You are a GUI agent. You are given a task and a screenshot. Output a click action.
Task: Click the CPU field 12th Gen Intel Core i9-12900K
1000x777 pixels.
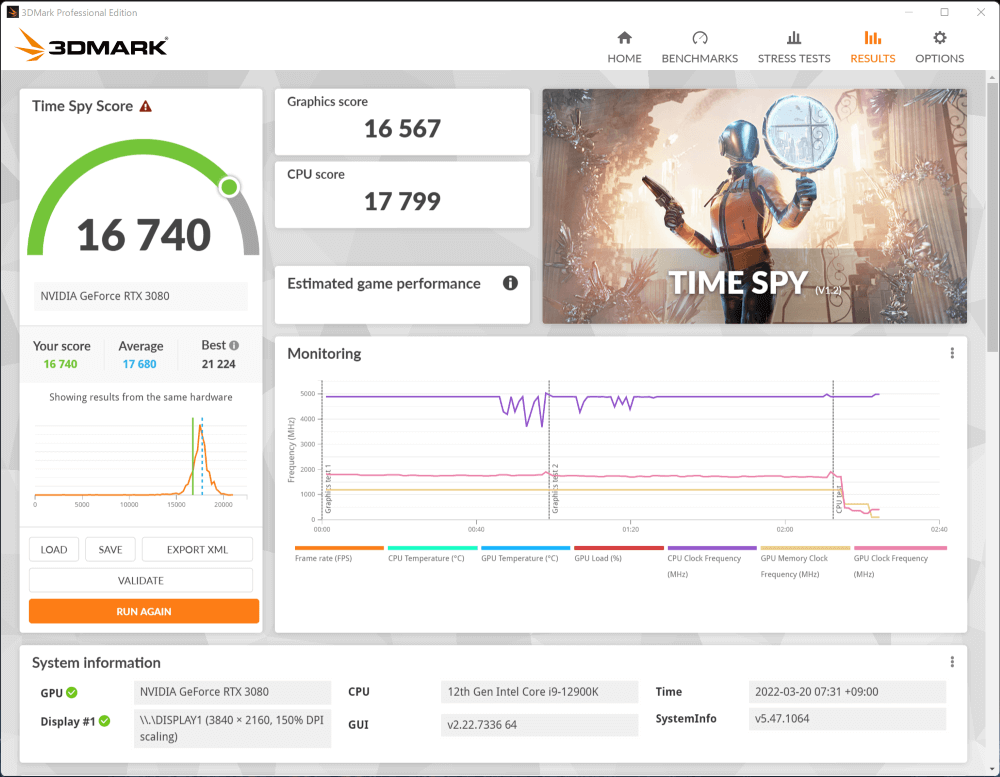coord(540,692)
